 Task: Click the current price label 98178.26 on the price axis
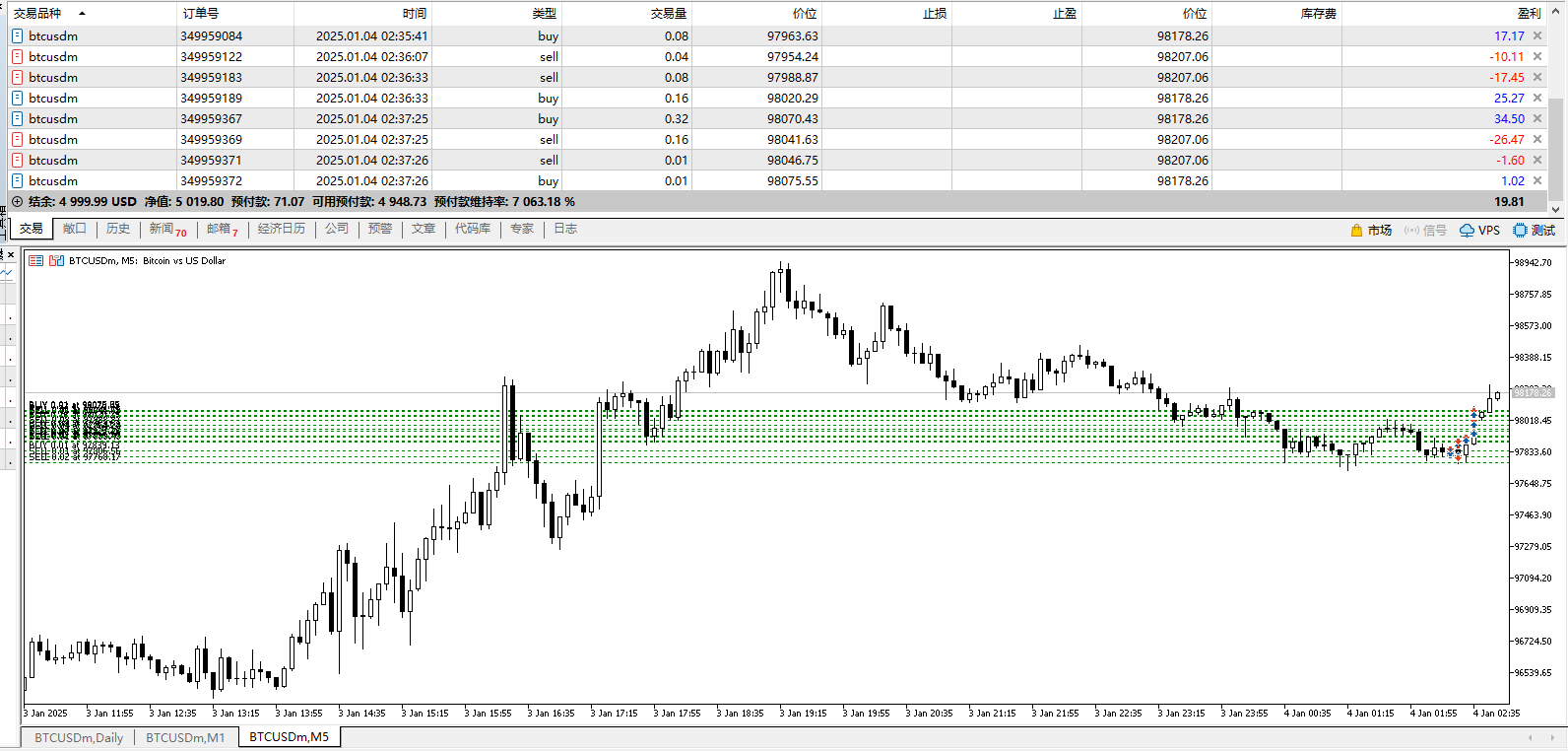click(x=1532, y=392)
